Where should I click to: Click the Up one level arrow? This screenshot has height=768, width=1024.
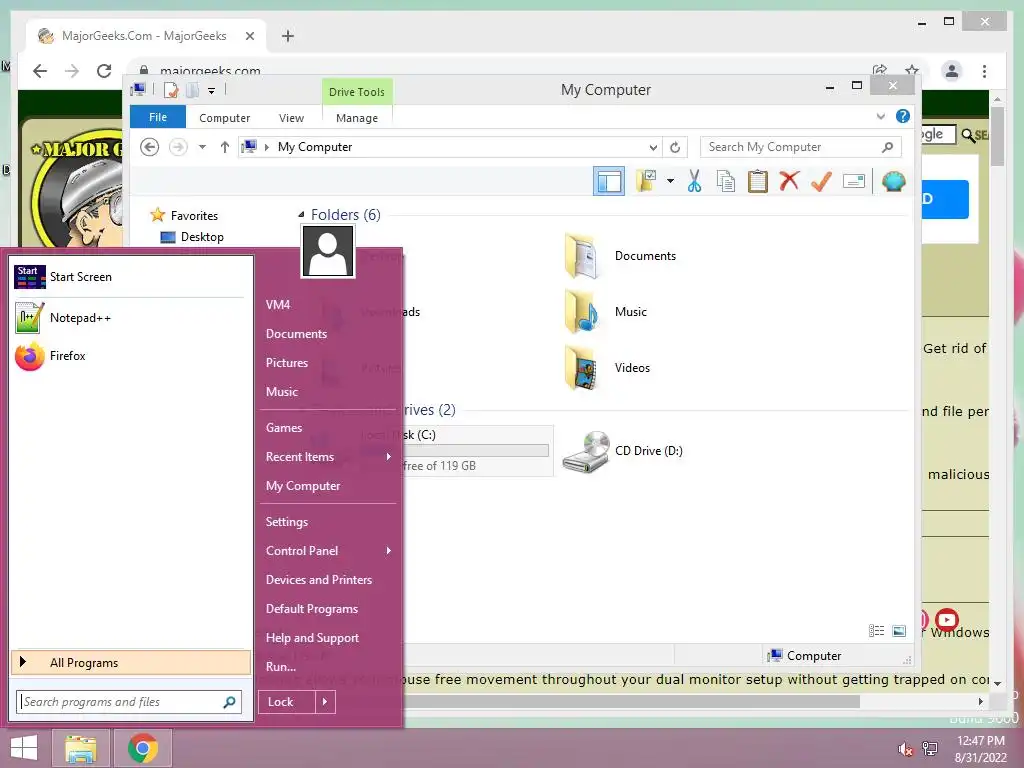pos(225,147)
